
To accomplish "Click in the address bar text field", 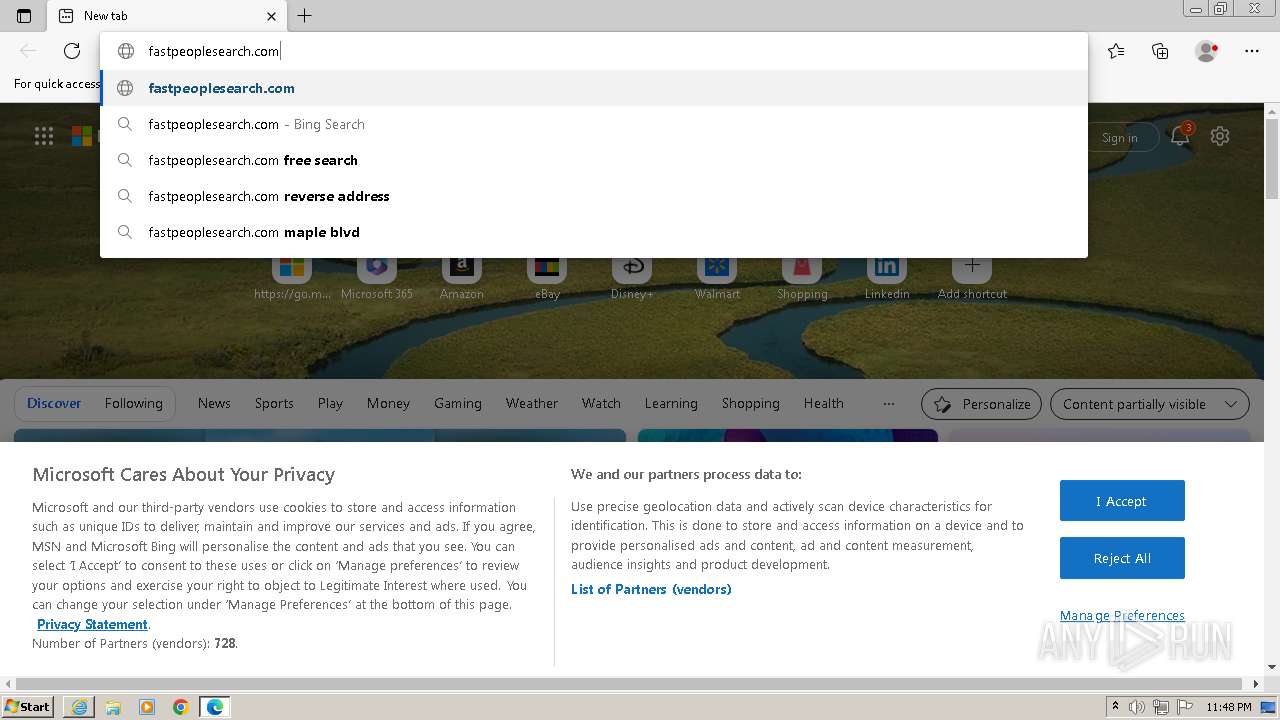I will pos(594,51).
